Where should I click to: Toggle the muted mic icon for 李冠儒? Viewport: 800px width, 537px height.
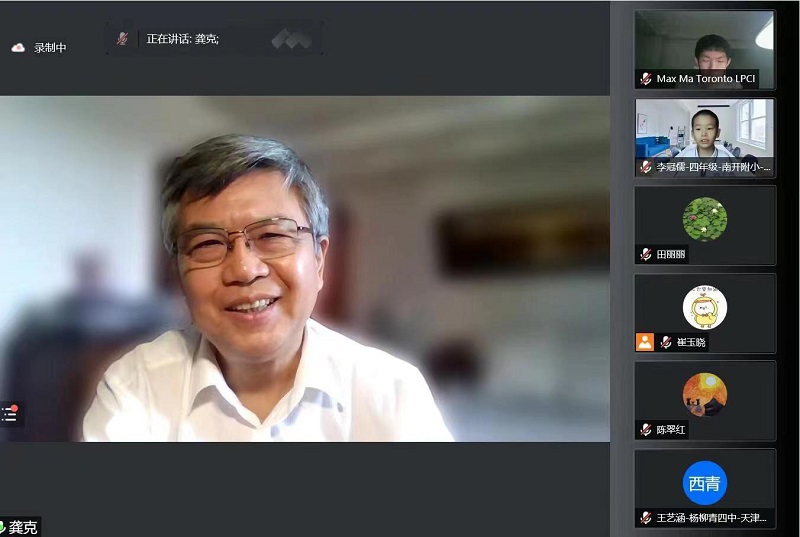[646, 167]
